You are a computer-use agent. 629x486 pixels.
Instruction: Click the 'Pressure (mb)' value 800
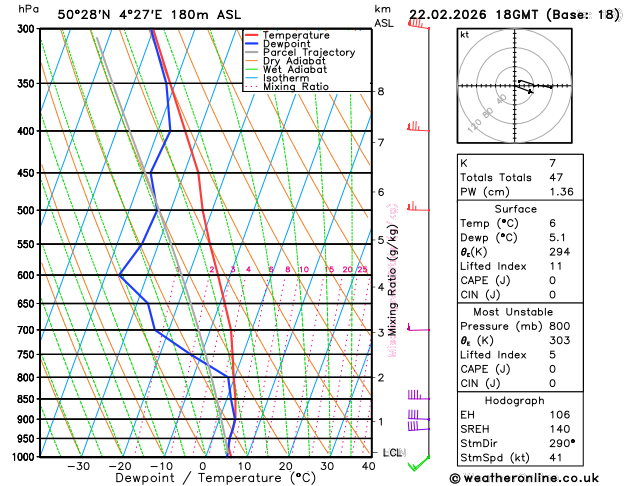tap(560, 326)
